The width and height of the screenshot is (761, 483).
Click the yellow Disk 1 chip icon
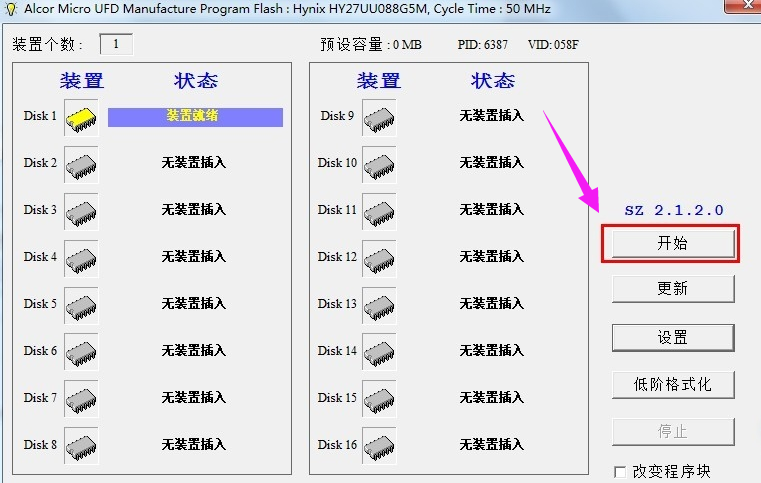tap(81, 118)
